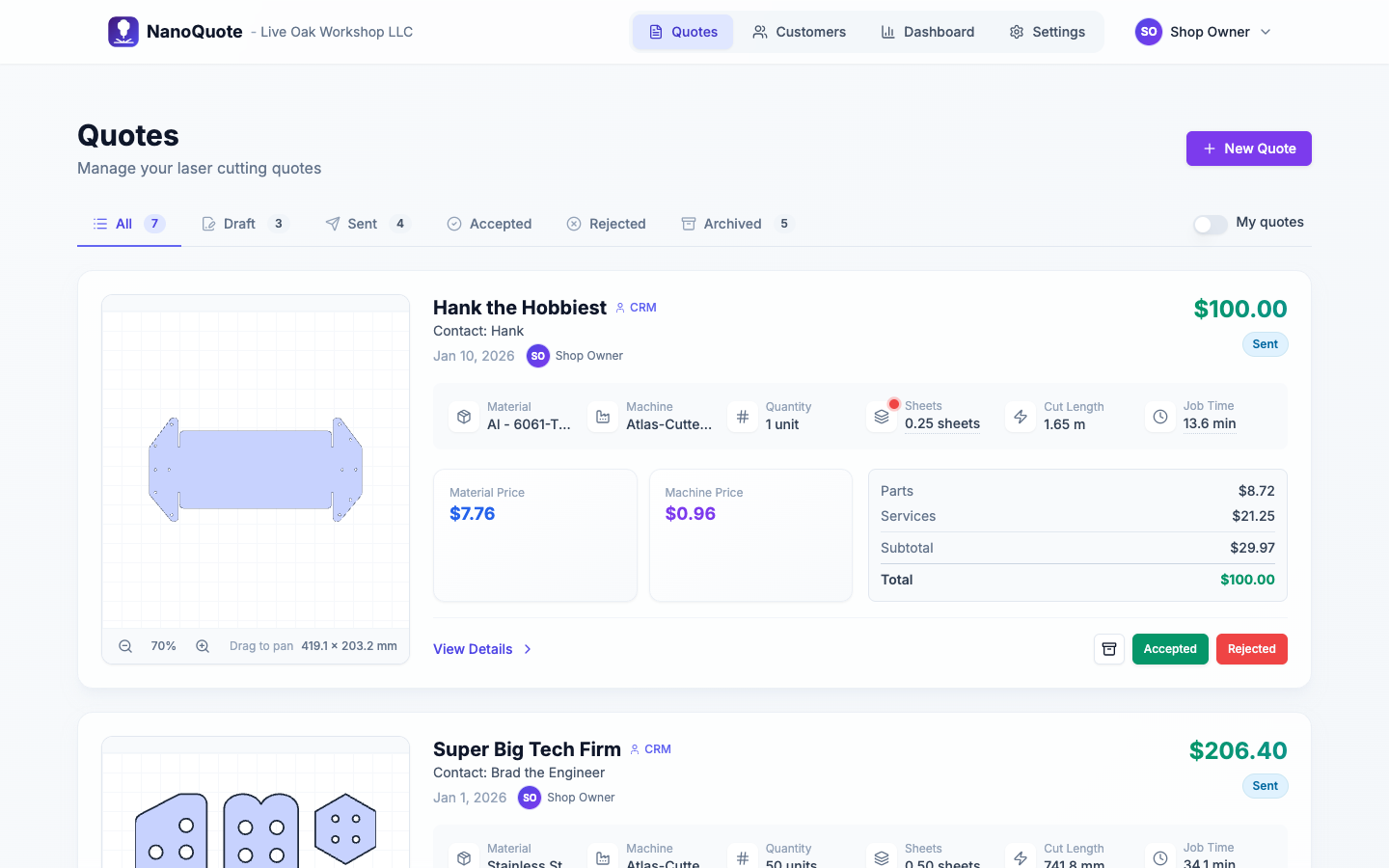The image size is (1389, 868).
Task: Expand View Details for Hank's quote
Action: tap(482, 649)
